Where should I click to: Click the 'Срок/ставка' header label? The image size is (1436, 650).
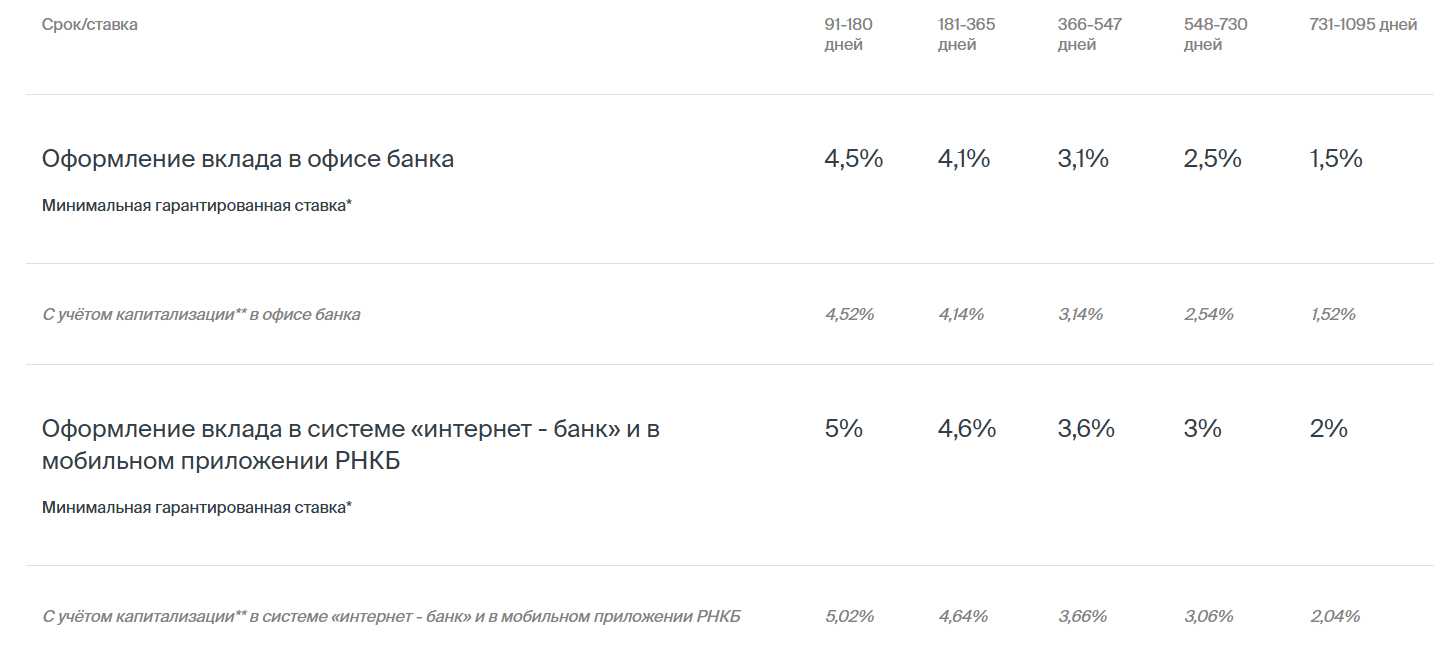(x=90, y=25)
